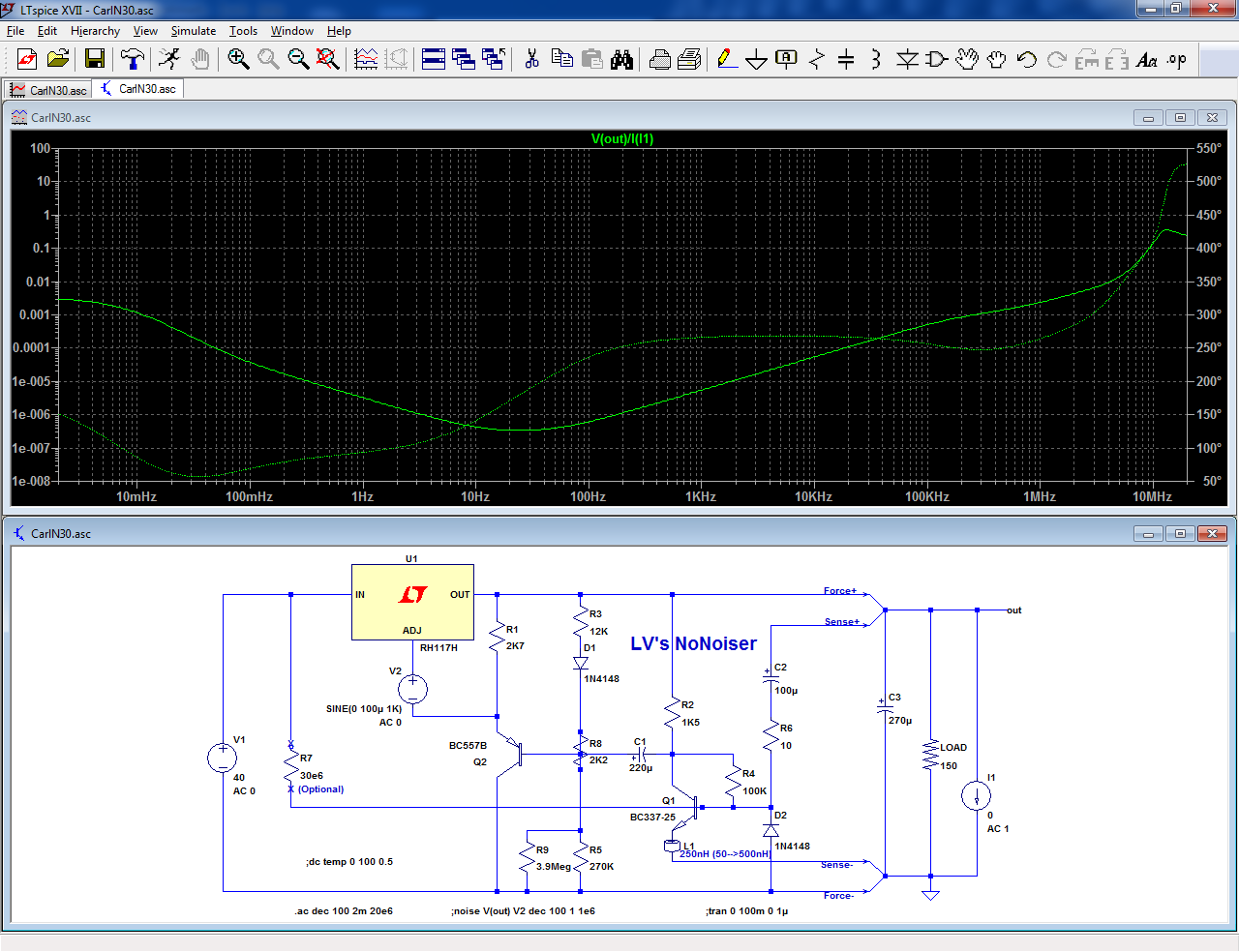1239x952 pixels.
Task: Open the Control Panel hammer icon
Action: point(132,60)
